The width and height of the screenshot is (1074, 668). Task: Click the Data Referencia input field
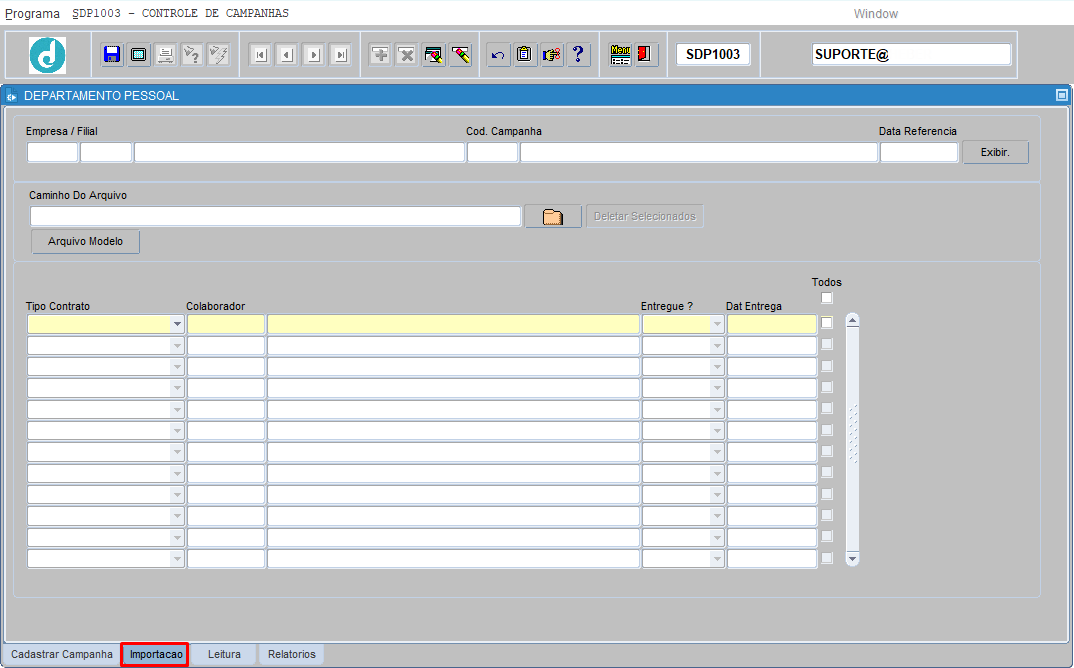click(919, 152)
